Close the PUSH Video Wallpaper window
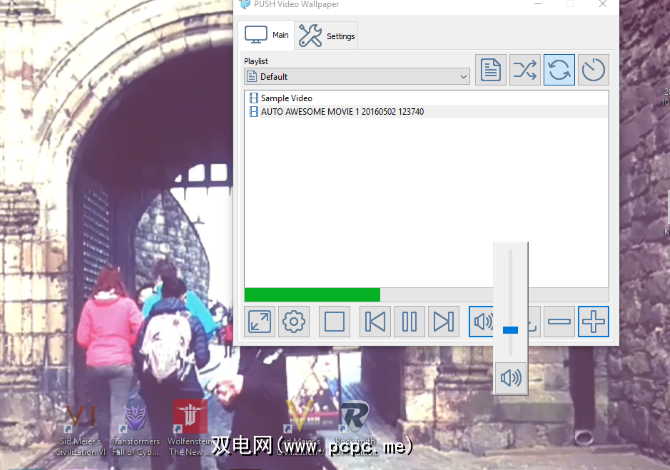Image resolution: width=670 pixels, height=470 pixels. coord(602,4)
